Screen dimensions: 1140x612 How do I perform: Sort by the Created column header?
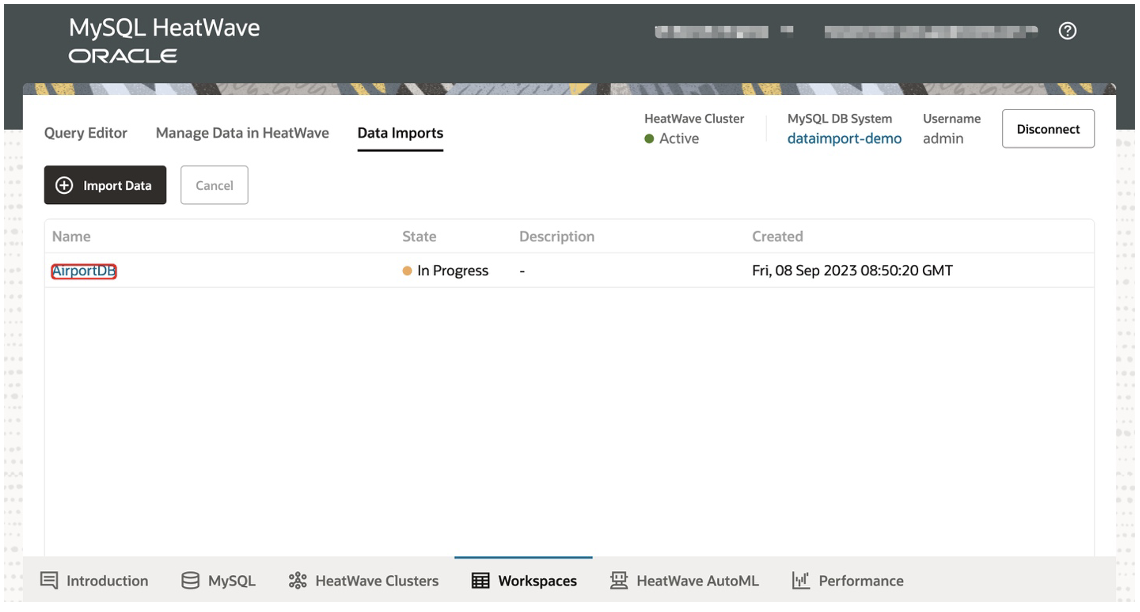tap(778, 236)
